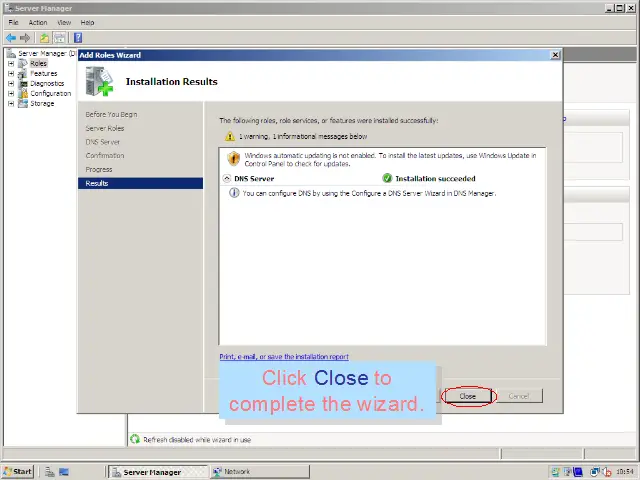640x480 pixels.
Task: Expand the Roles tree node
Action: [11, 64]
